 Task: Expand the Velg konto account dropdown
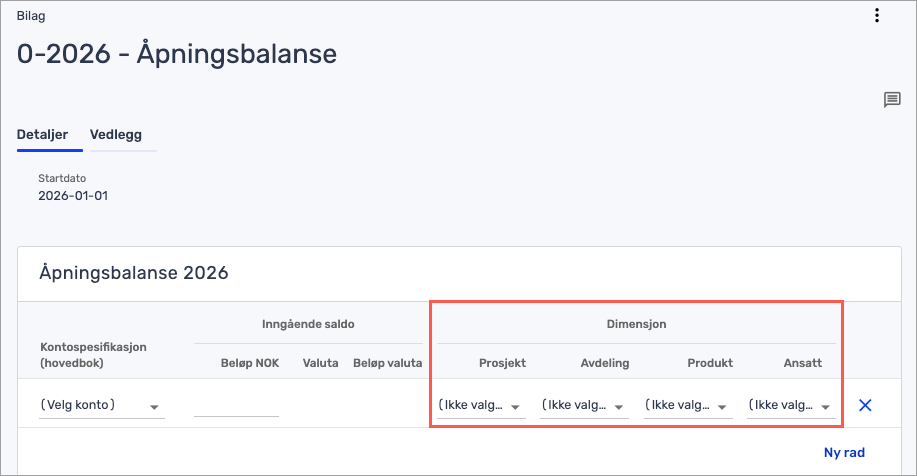100,406
